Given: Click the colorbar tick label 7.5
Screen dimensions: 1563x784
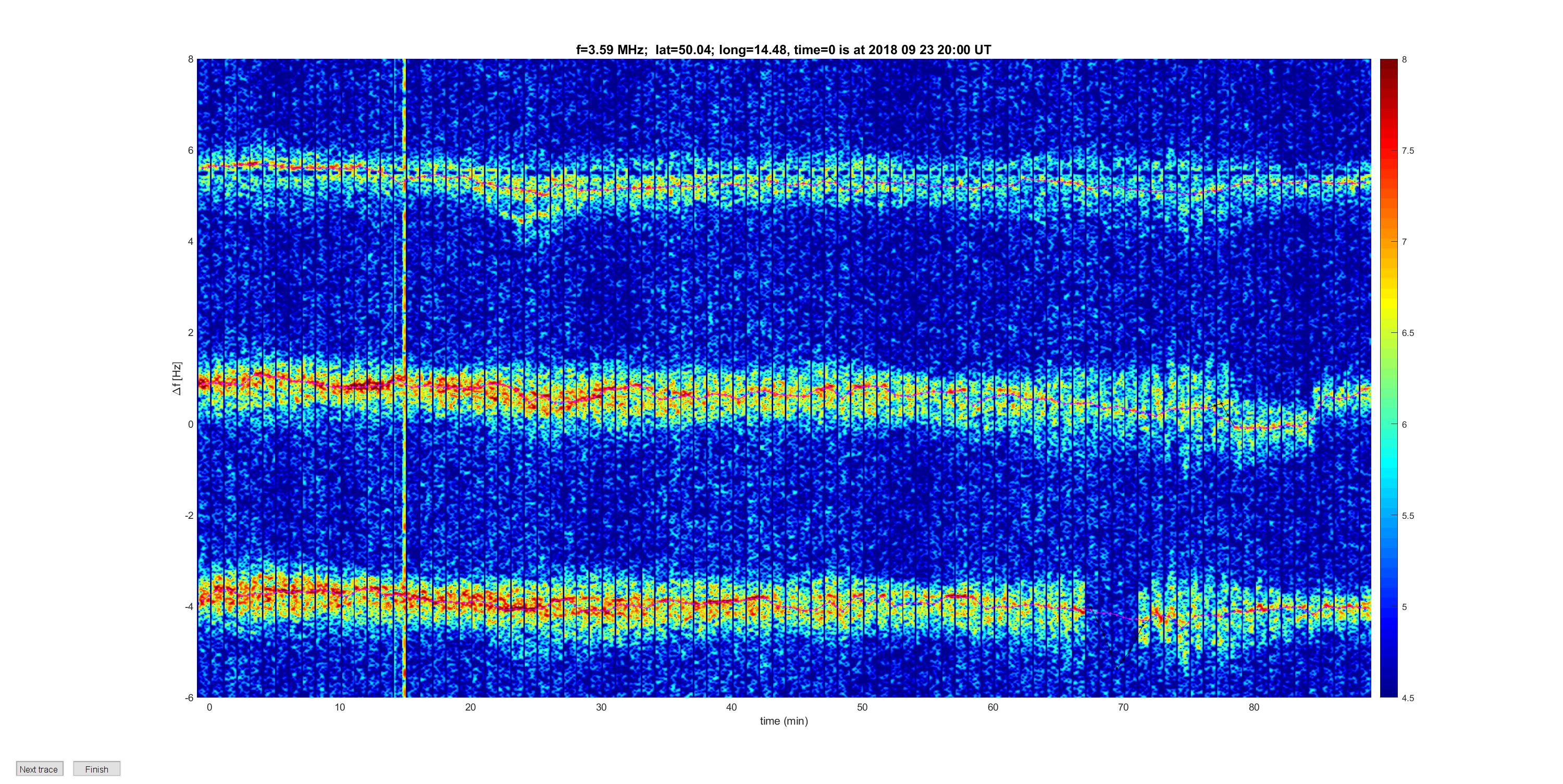Looking at the screenshot, I should [x=1408, y=151].
